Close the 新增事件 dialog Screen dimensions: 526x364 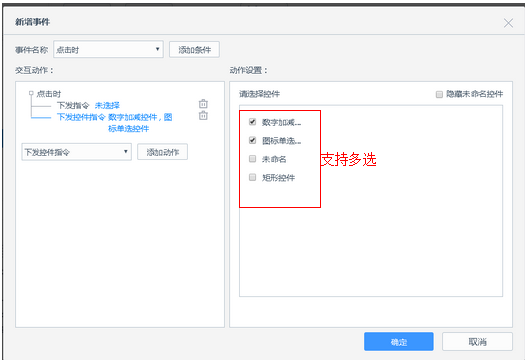[x=508, y=23]
